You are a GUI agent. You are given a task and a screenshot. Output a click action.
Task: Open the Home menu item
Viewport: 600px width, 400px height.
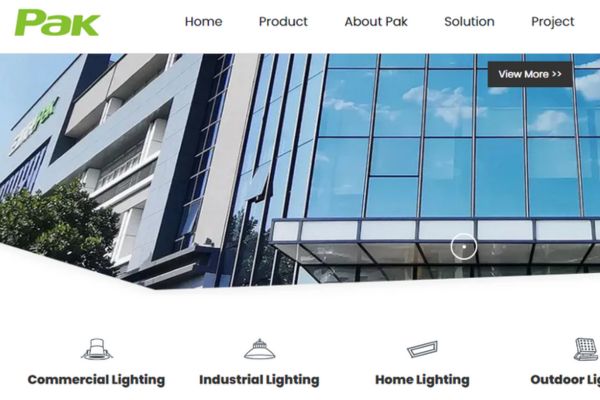(203, 21)
